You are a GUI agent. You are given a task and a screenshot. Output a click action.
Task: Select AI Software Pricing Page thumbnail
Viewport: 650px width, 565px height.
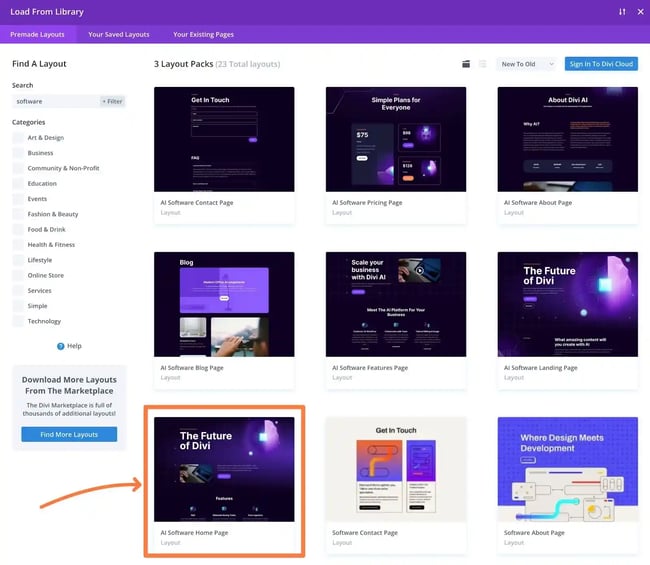click(396, 139)
